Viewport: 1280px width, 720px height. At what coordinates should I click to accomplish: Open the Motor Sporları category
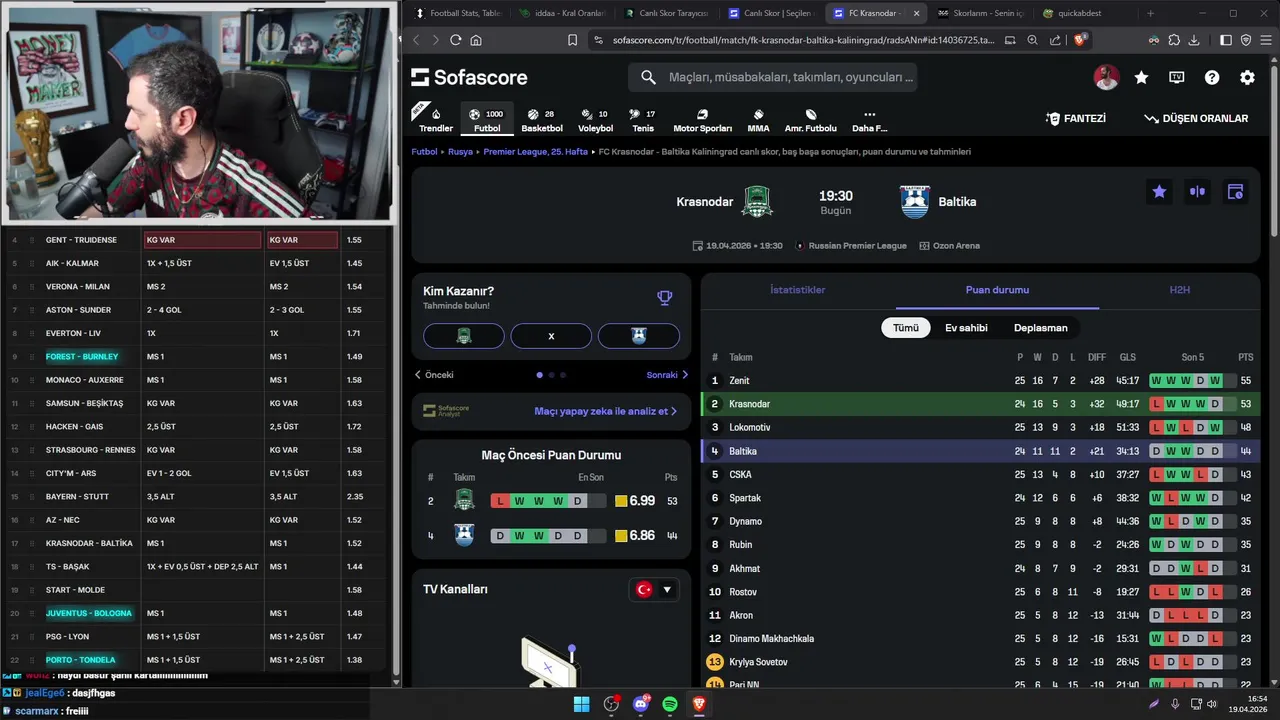coord(702,119)
